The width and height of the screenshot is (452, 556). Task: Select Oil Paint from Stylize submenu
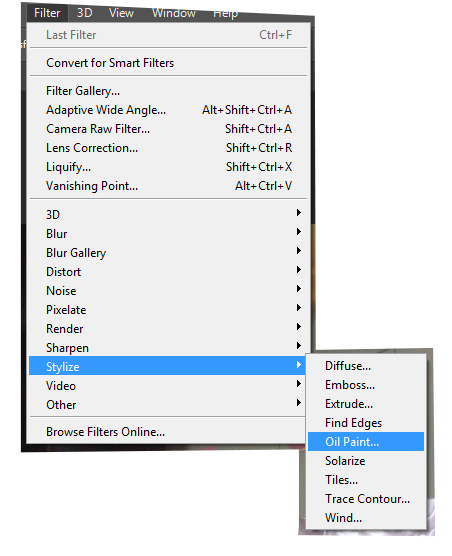(365, 441)
